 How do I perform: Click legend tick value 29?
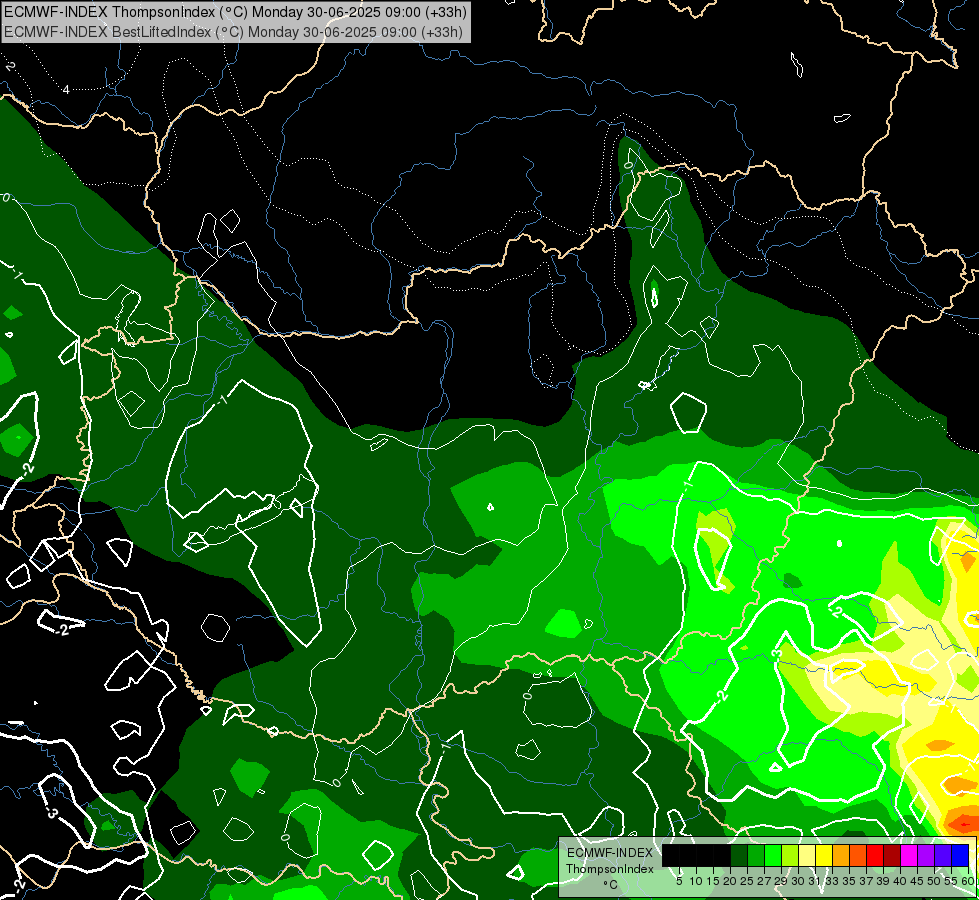pos(781,881)
